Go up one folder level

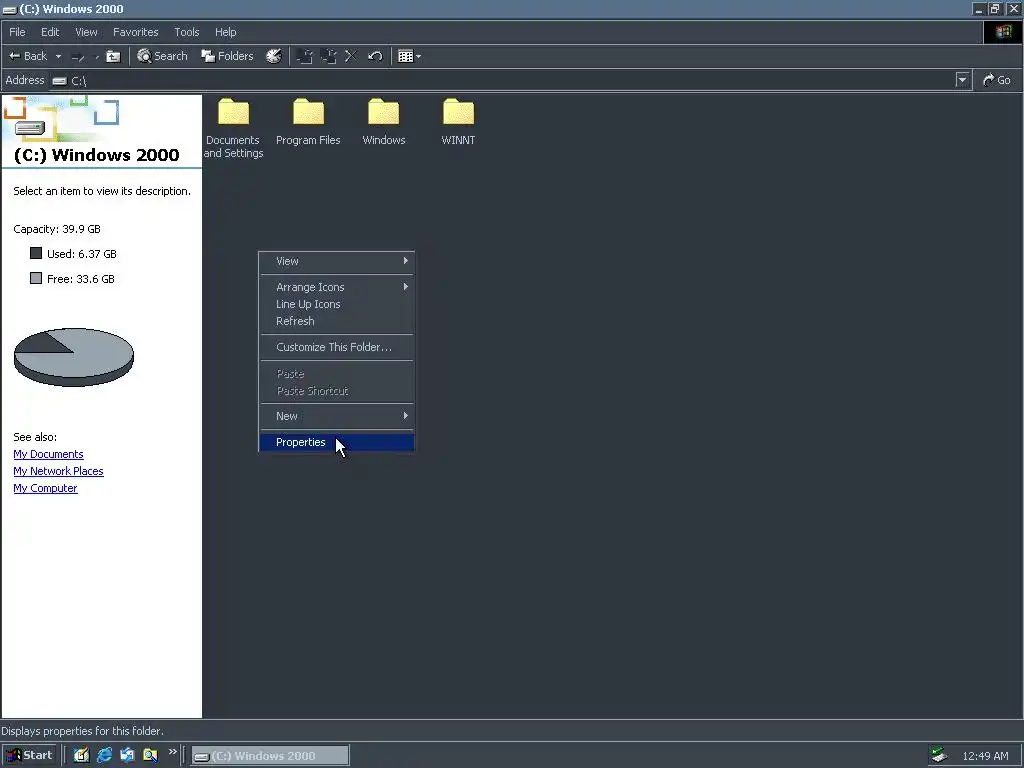click(114, 56)
